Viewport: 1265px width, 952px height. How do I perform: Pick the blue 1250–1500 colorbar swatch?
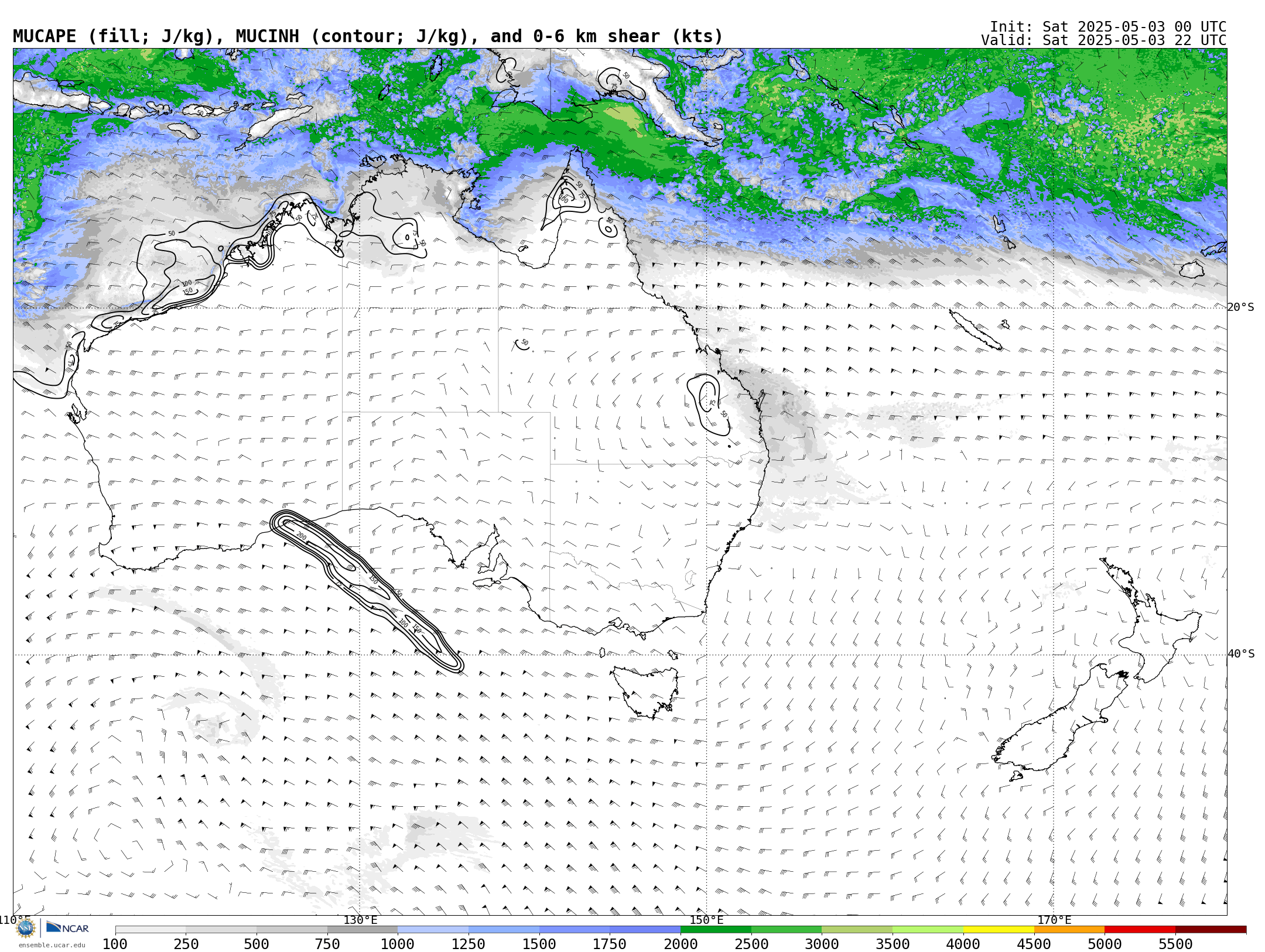pyautogui.click(x=504, y=929)
